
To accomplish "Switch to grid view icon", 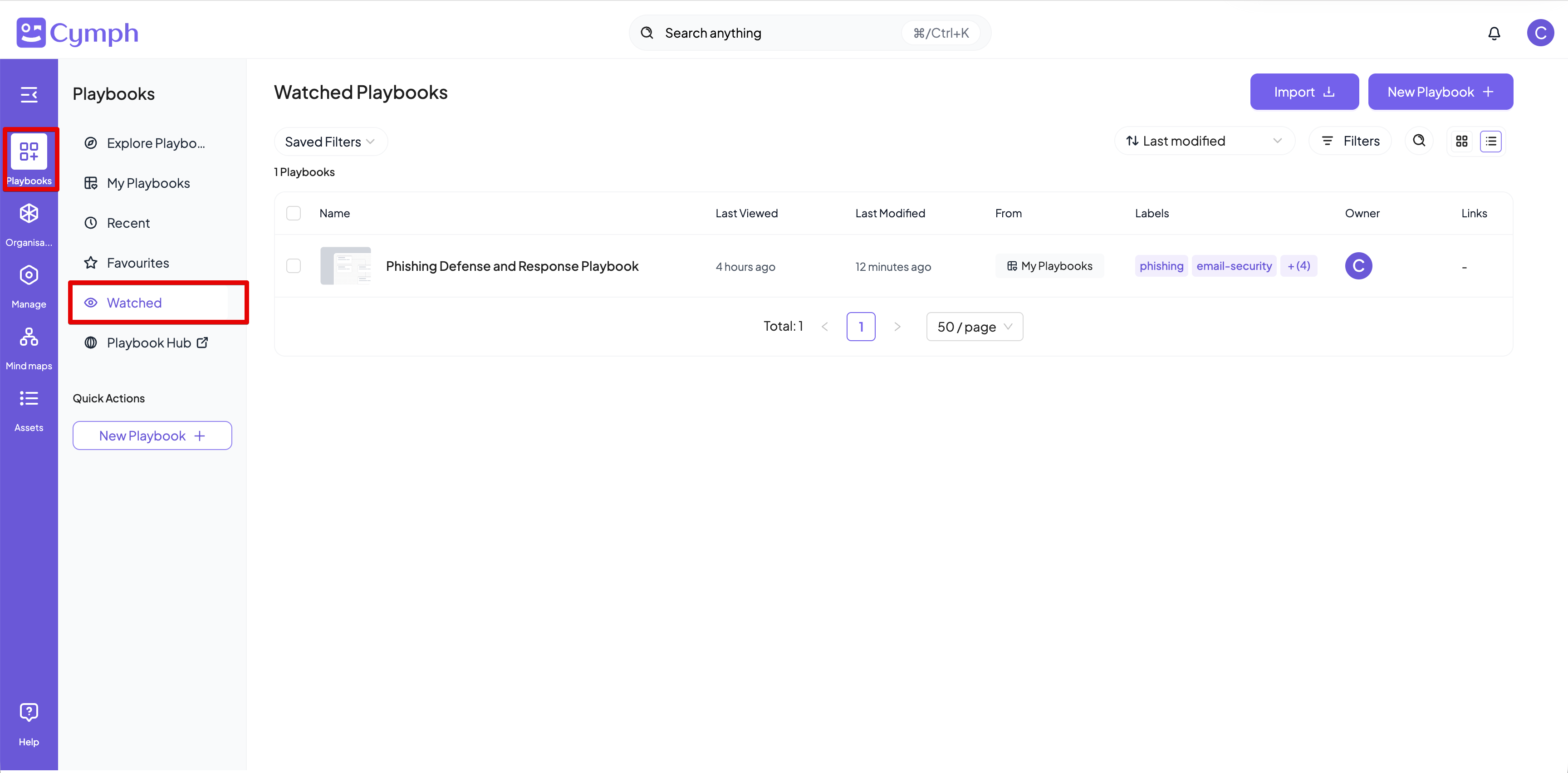I will [1461, 141].
